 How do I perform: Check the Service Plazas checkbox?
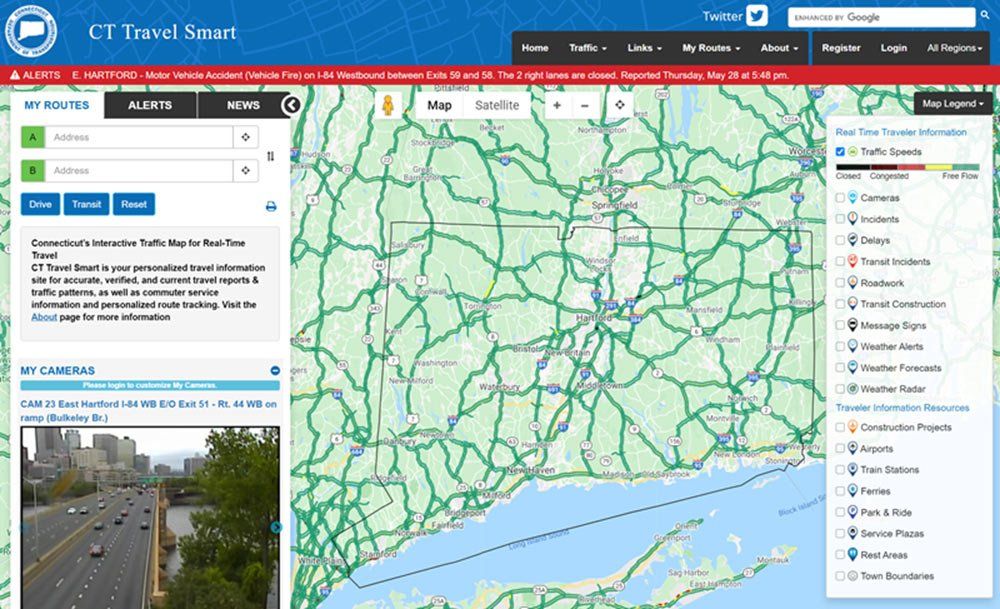click(x=841, y=533)
